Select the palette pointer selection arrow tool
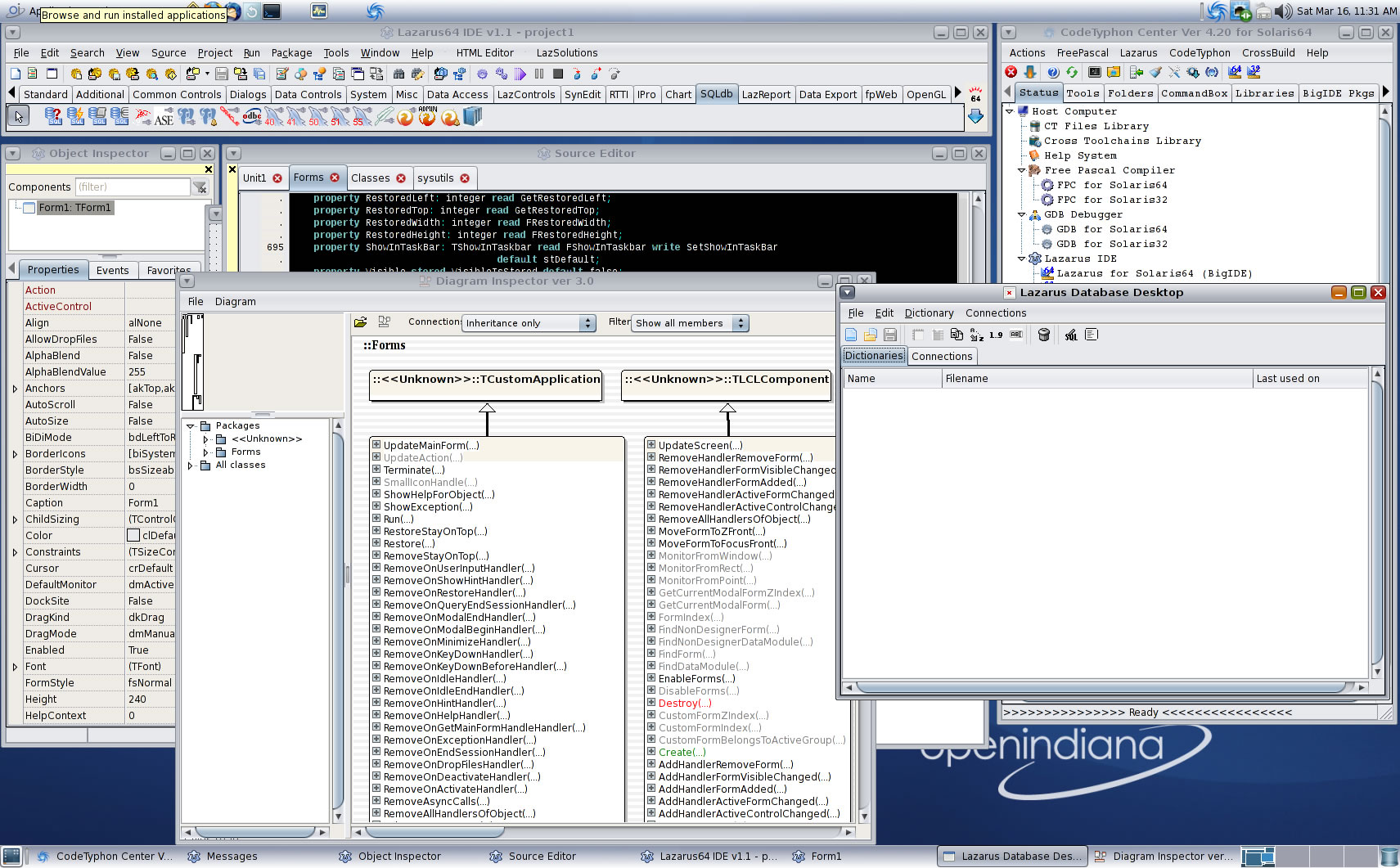Screen dimensions: 1400x868 (x=18, y=117)
